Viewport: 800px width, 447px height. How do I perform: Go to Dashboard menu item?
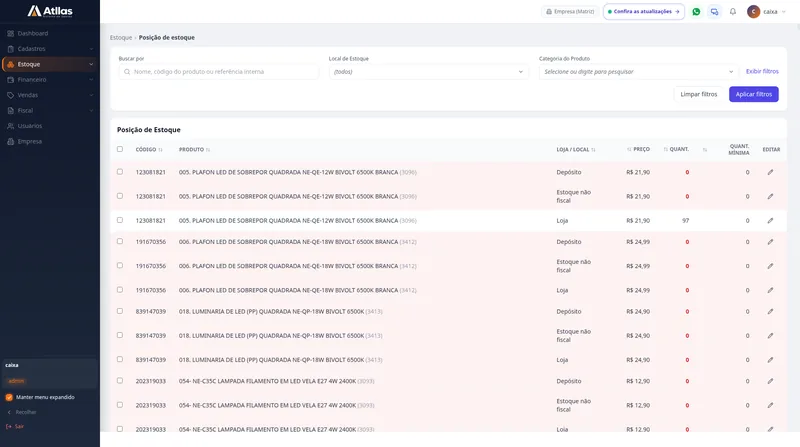tap(50, 34)
